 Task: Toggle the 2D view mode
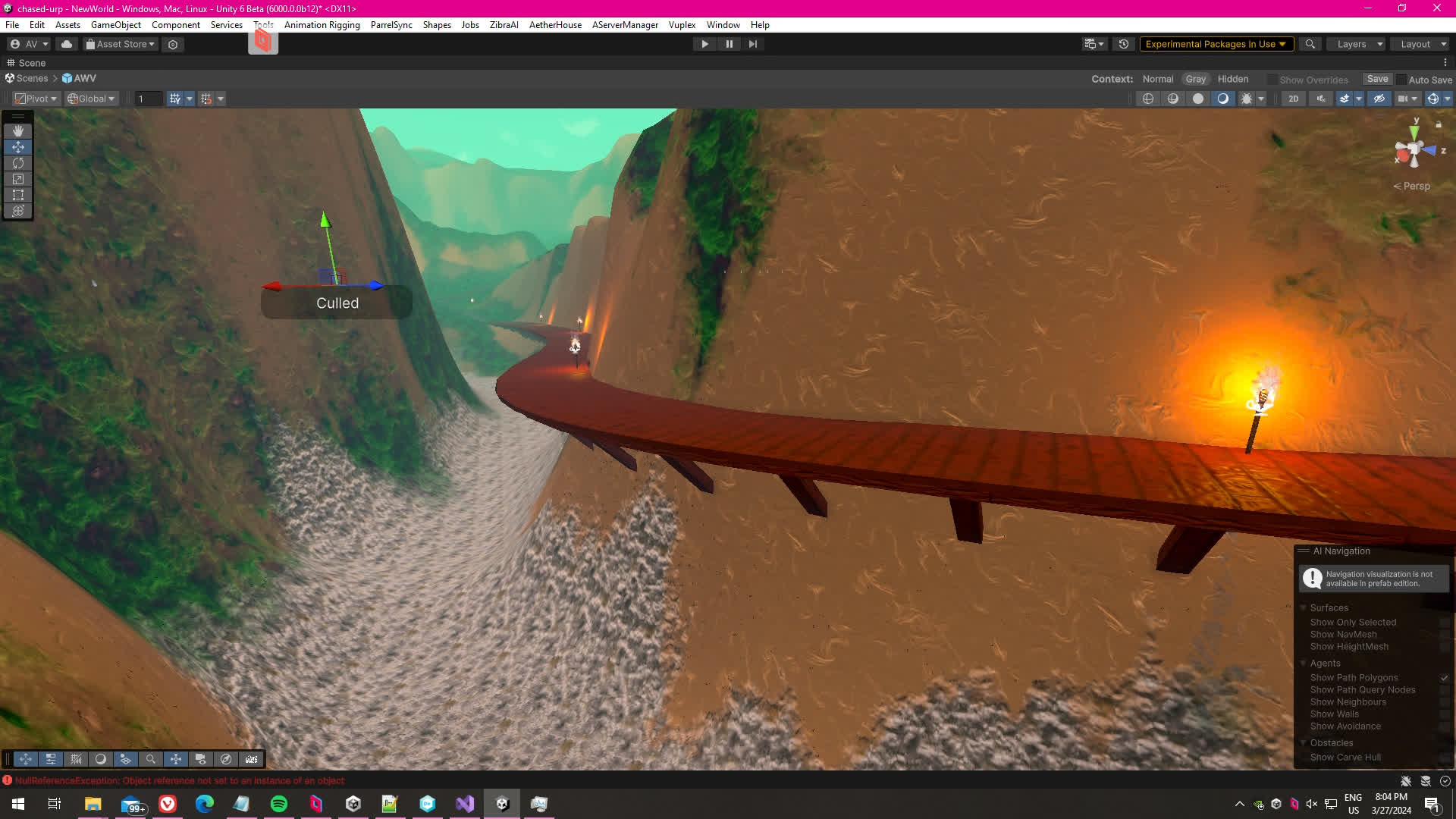point(1294,99)
